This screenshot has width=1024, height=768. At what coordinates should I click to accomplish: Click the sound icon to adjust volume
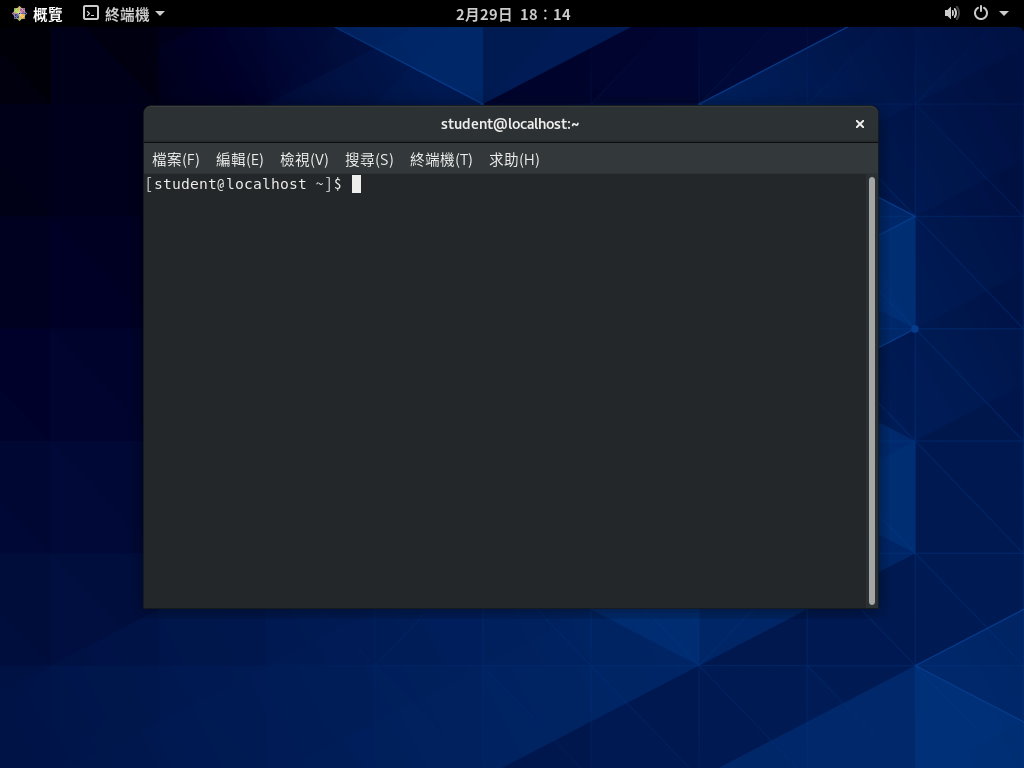point(950,13)
